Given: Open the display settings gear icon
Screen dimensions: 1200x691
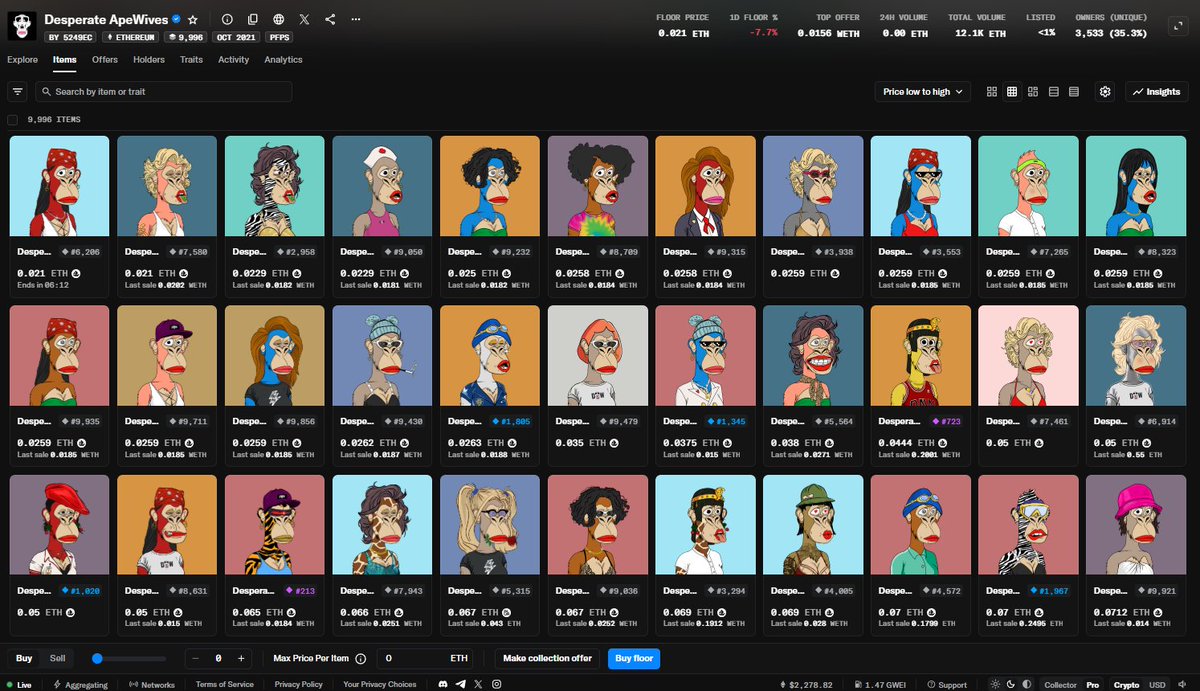Looking at the screenshot, I should click(1105, 91).
